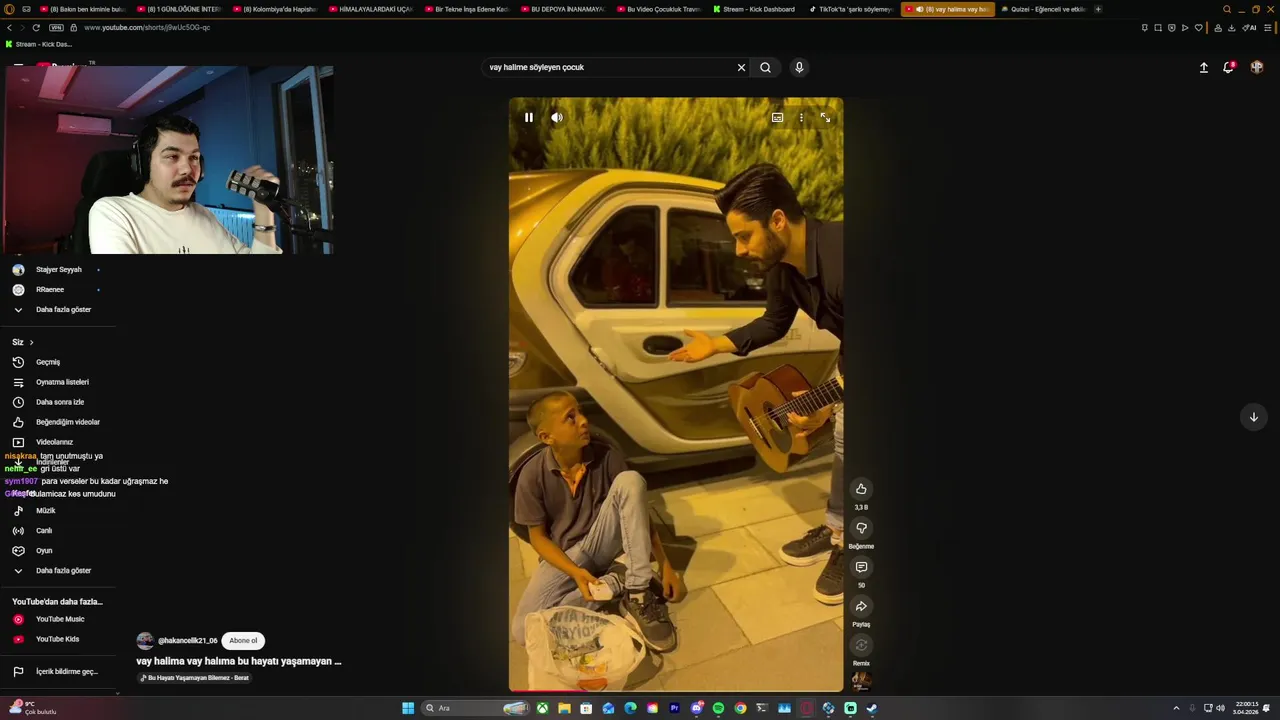The image size is (1280, 720).
Task: Open the Windows Start menu
Action: pyautogui.click(x=408, y=708)
